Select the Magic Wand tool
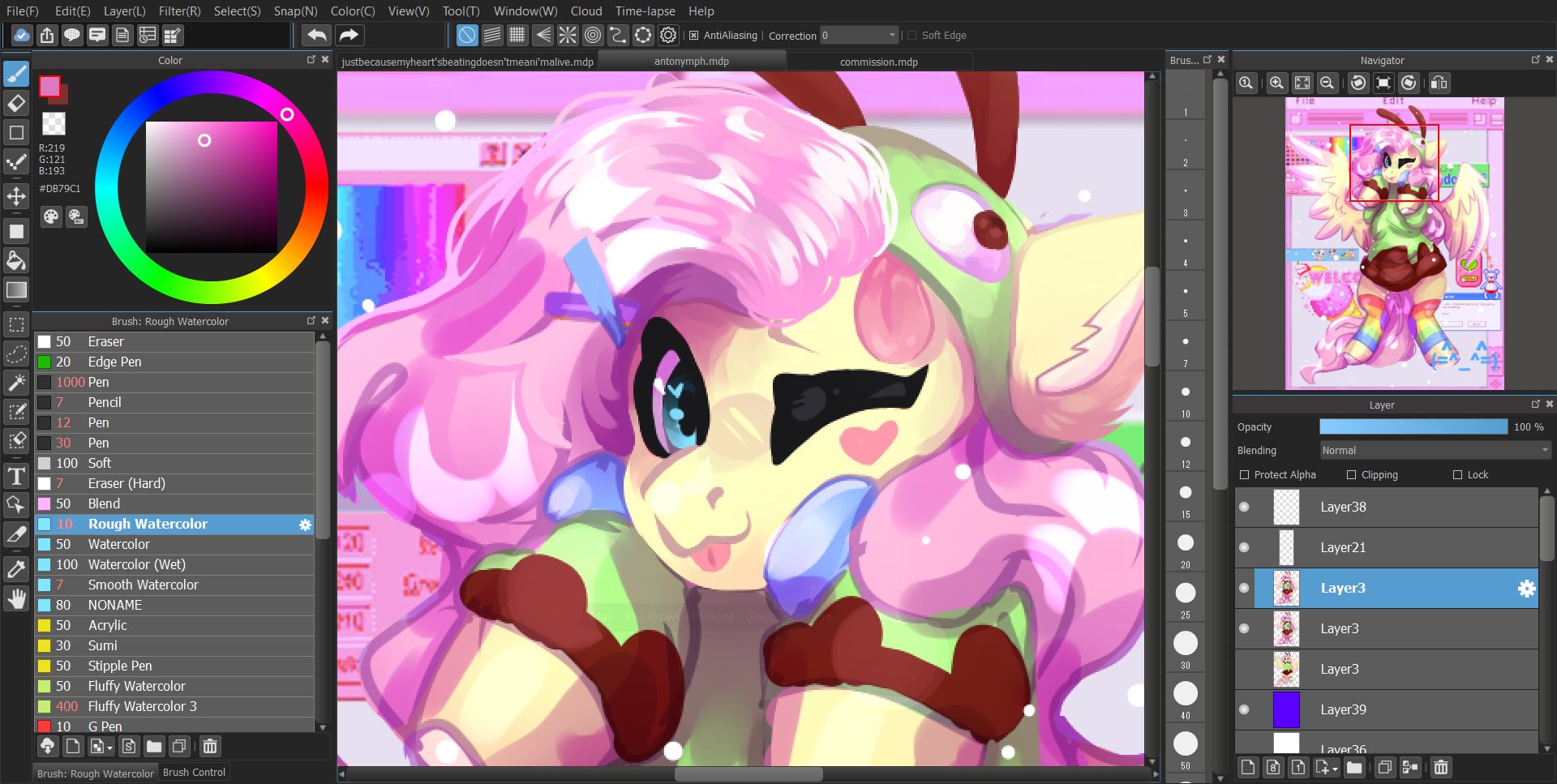The height and width of the screenshot is (784, 1557). 16,383
